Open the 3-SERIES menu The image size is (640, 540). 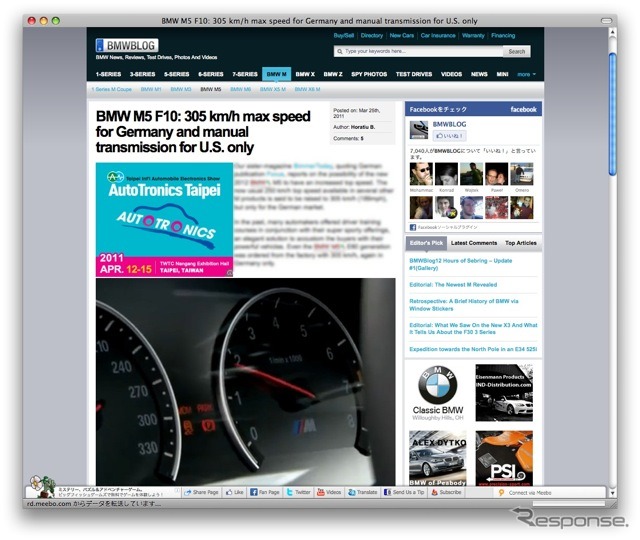pyautogui.click(x=142, y=74)
